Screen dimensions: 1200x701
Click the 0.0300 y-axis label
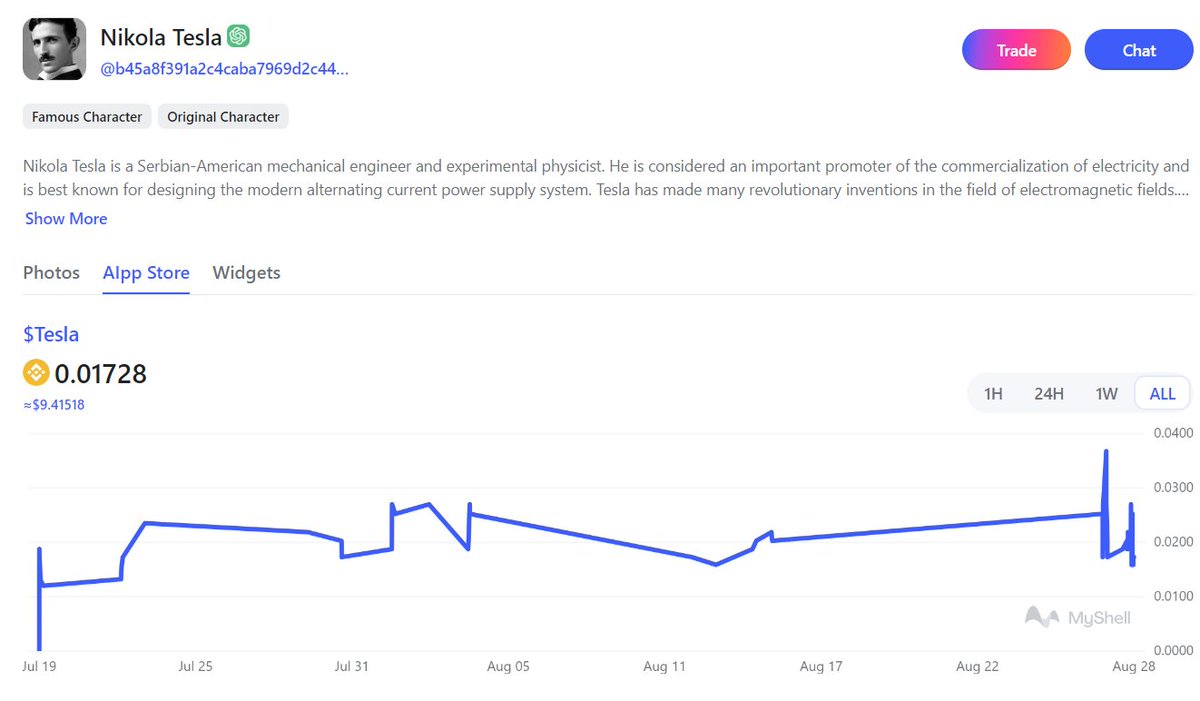(1172, 487)
